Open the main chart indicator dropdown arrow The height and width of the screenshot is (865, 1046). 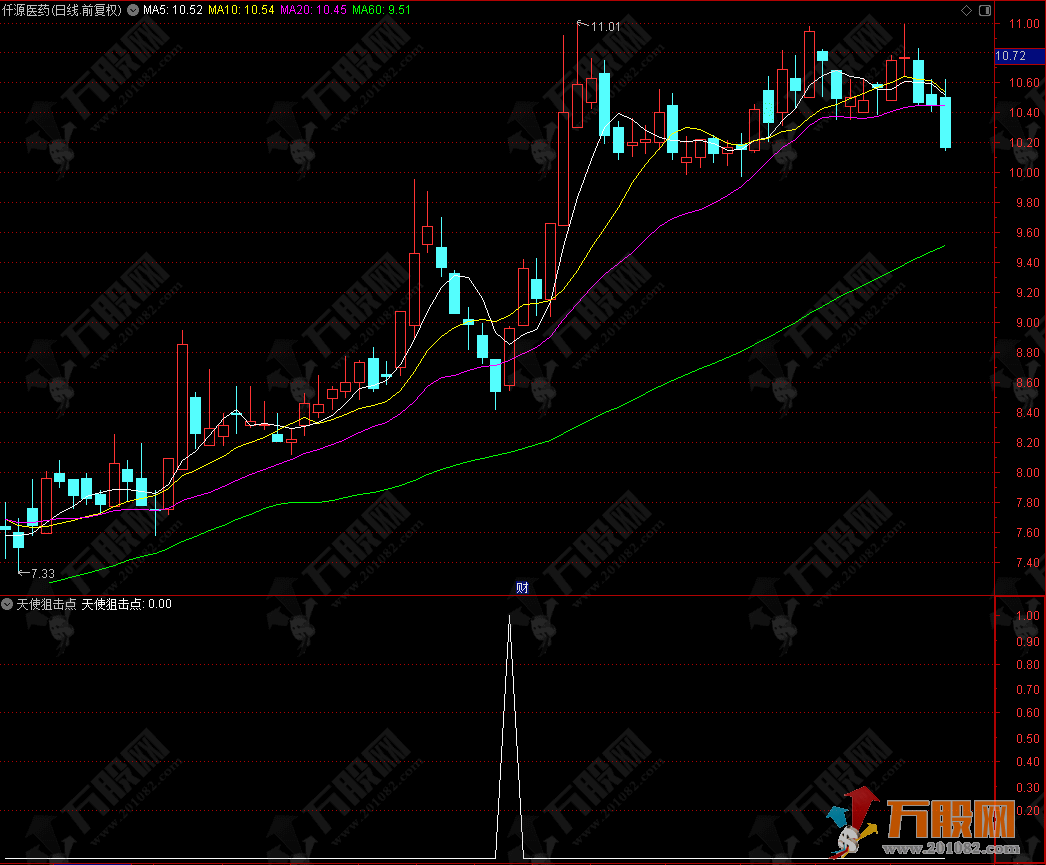click(x=133, y=10)
